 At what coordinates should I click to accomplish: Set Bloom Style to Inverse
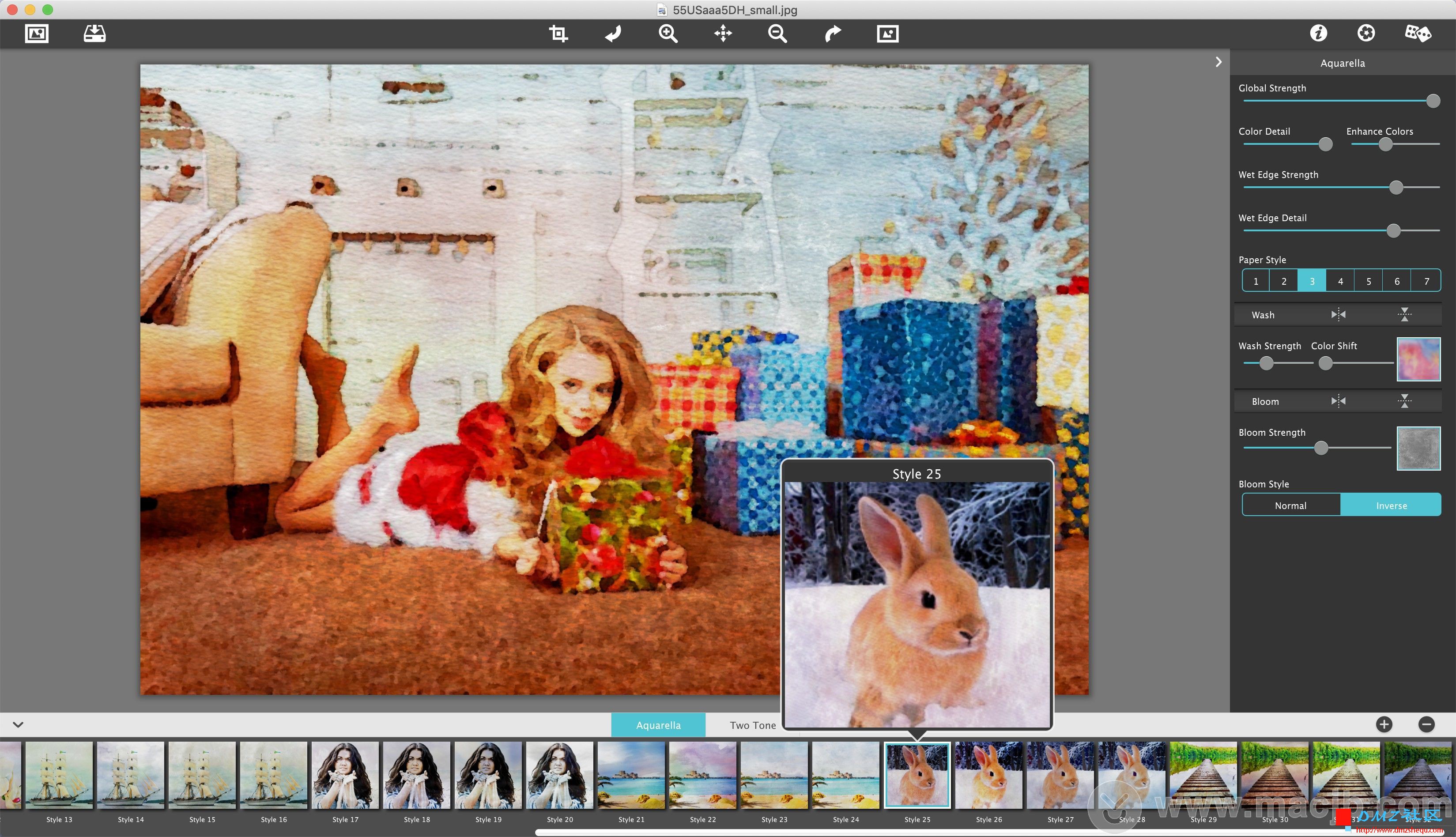pos(1391,505)
